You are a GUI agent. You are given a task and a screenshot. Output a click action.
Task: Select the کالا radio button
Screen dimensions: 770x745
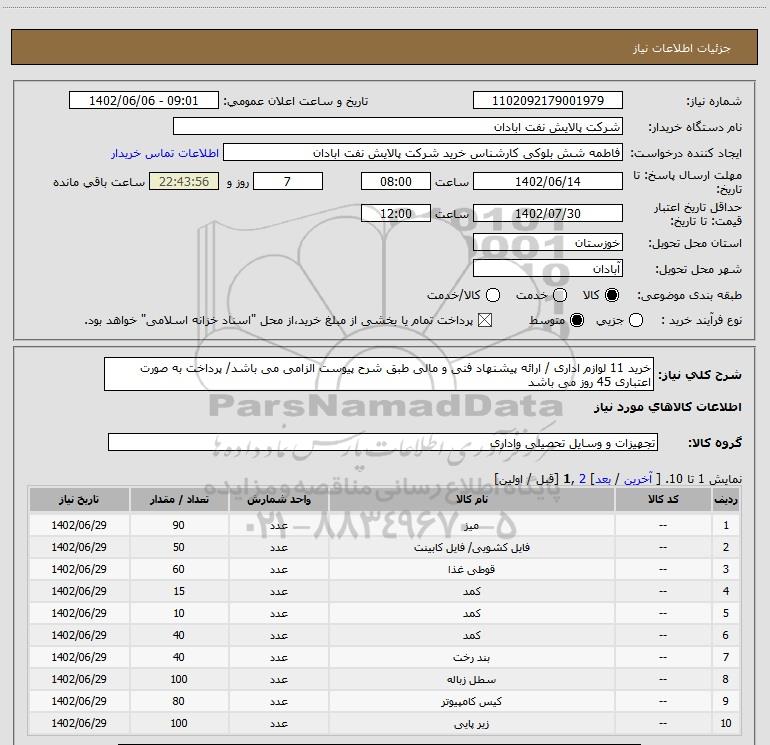(612, 295)
